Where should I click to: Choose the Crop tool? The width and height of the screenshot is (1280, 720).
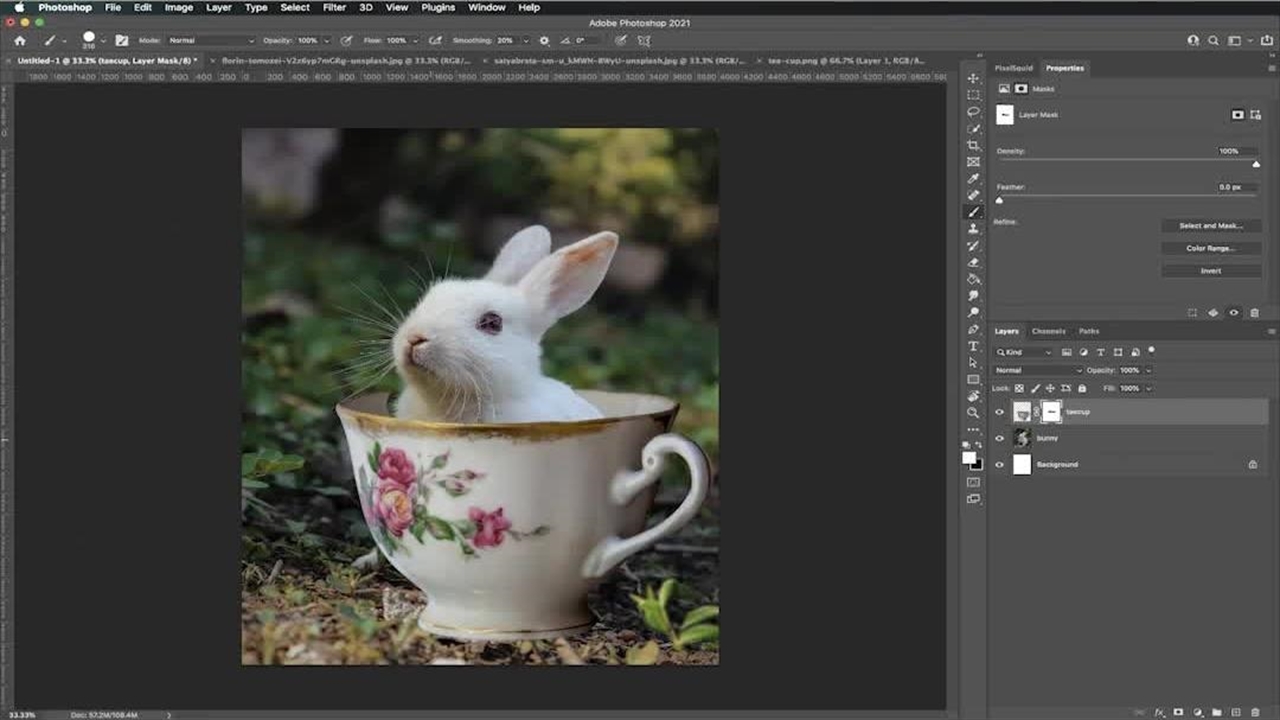coord(973,145)
